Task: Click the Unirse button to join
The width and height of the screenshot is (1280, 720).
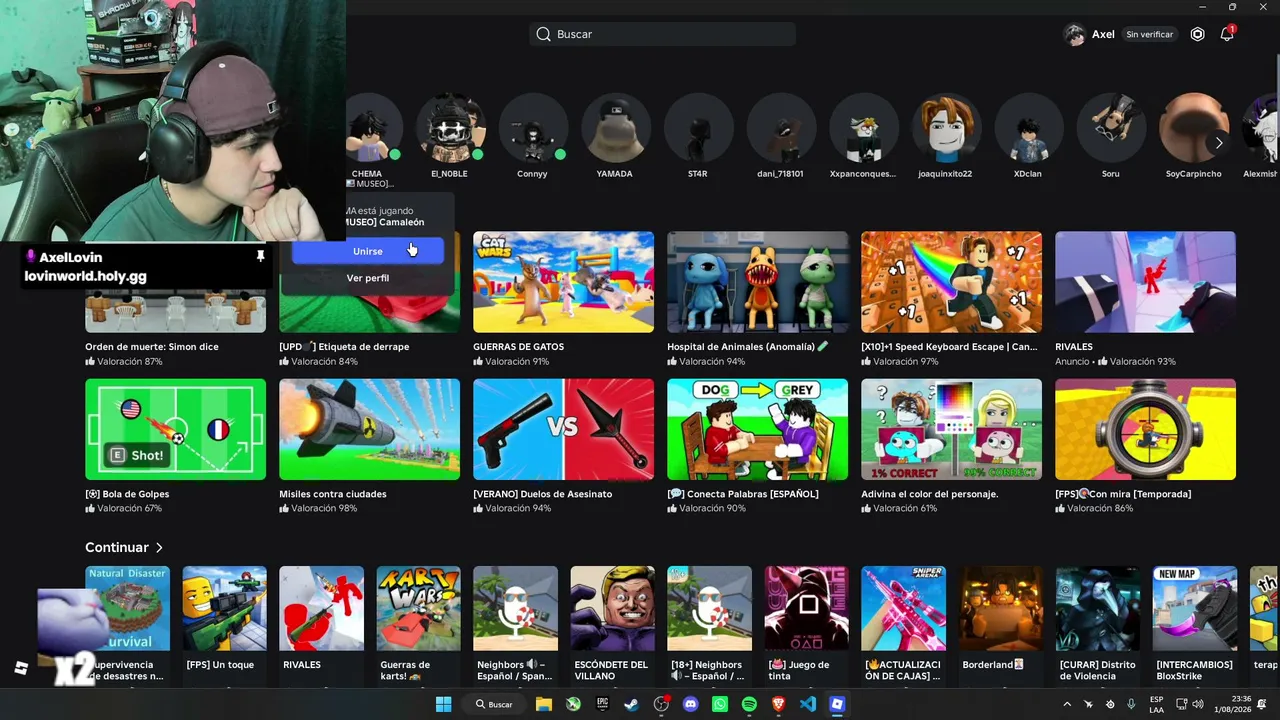Action: point(368,251)
